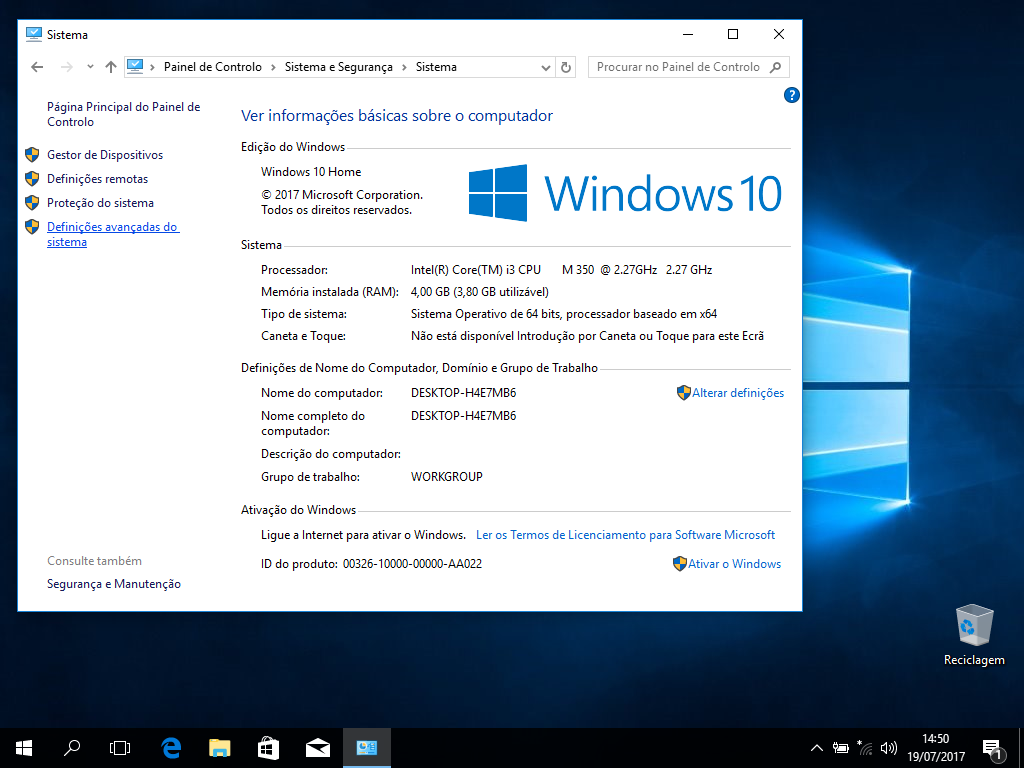Click the taskbar search magnifier icon
This screenshot has height=768, width=1024.
point(72,747)
